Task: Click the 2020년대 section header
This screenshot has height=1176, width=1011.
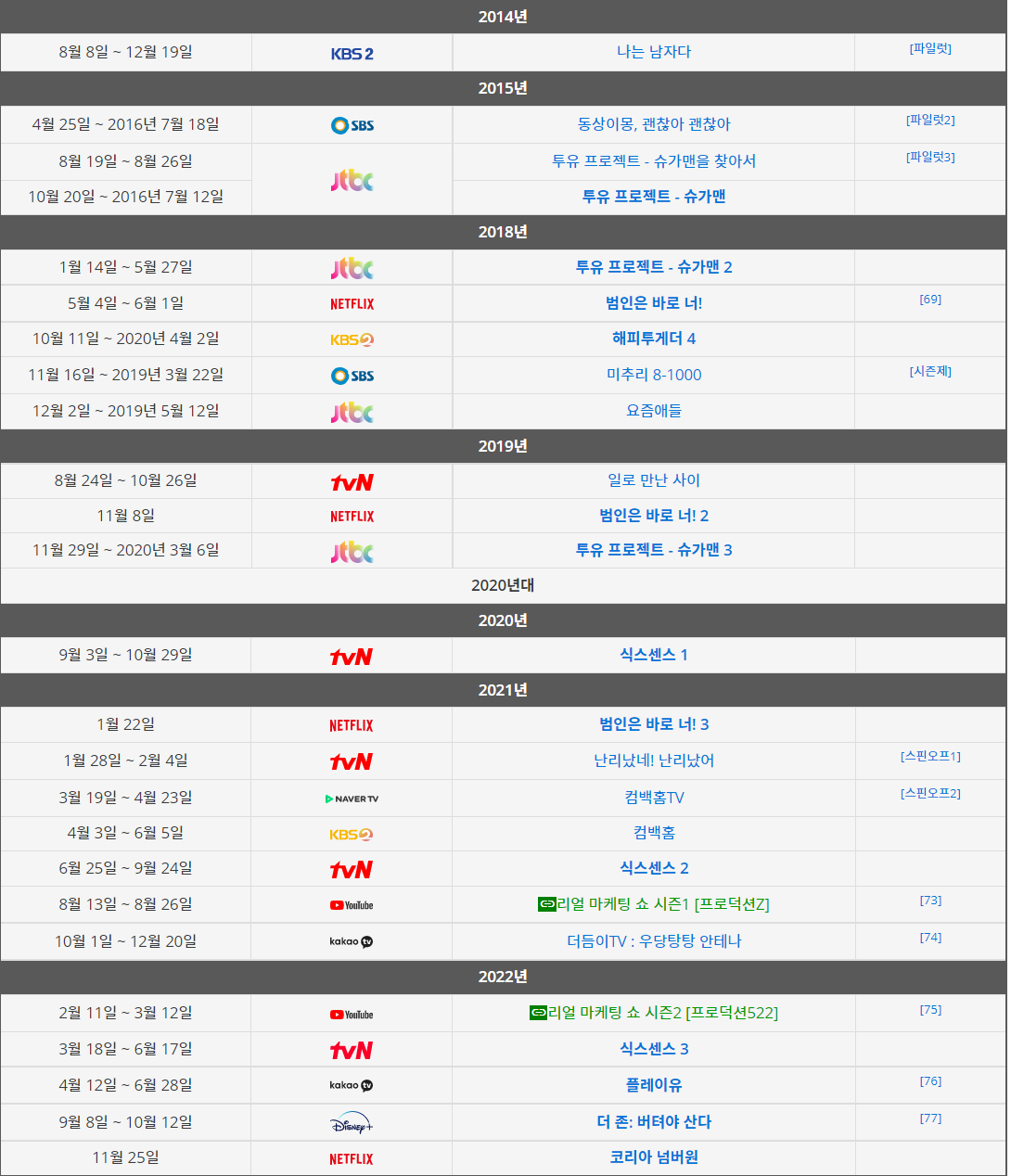Action: [503, 585]
